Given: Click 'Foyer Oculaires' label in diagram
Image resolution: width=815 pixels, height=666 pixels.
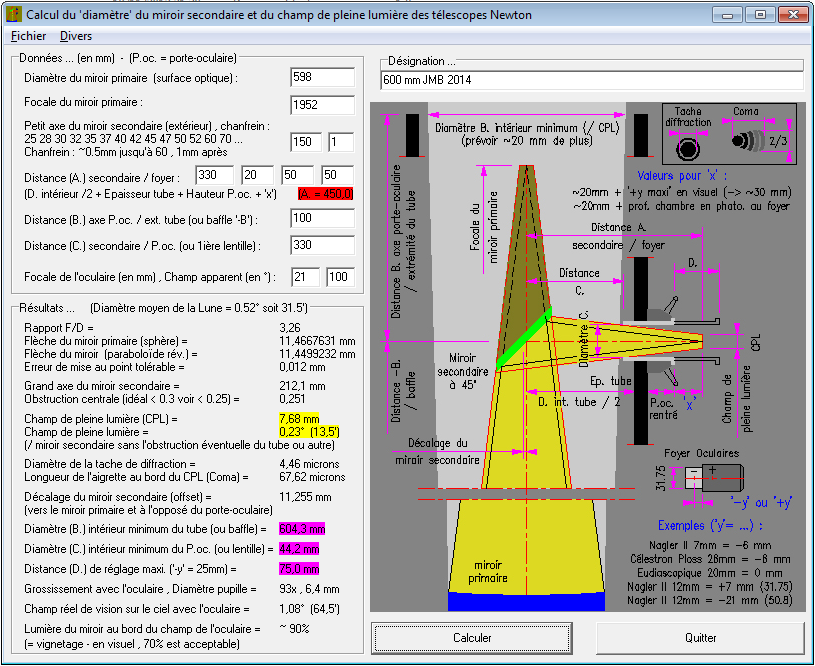Looking at the screenshot, I should pyautogui.click(x=701, y=453).
